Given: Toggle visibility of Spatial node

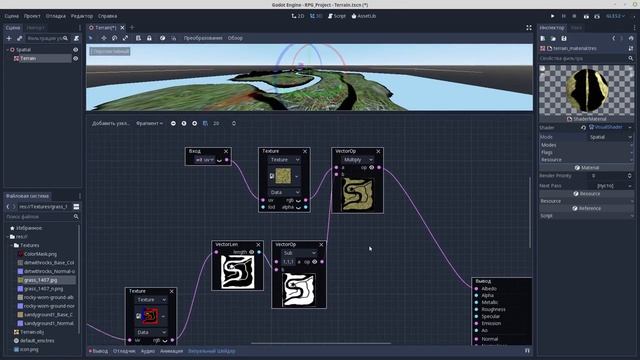Looking at the screenshot, I should (76, 50).
